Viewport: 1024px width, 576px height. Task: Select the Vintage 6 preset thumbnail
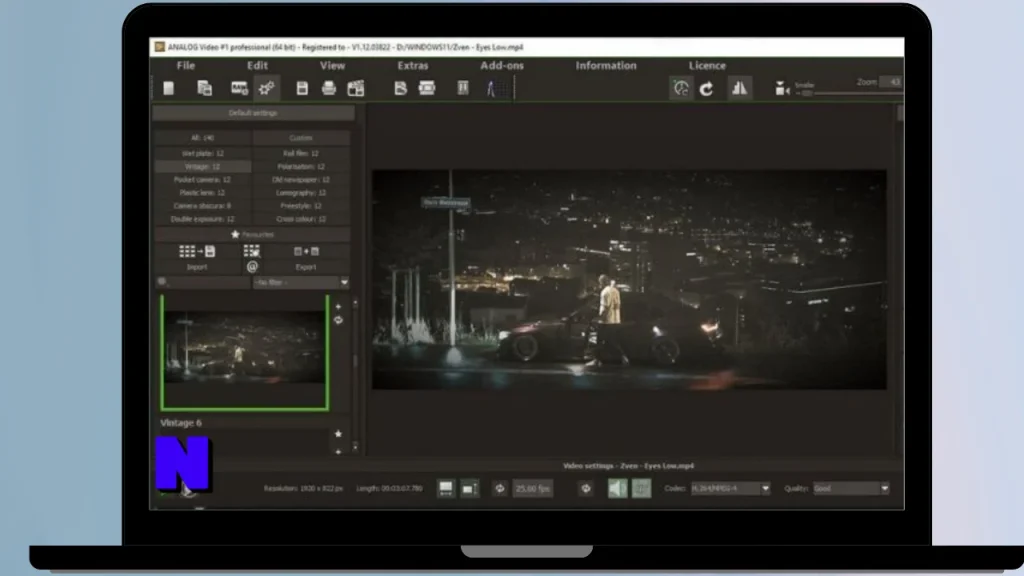point(245,353)
